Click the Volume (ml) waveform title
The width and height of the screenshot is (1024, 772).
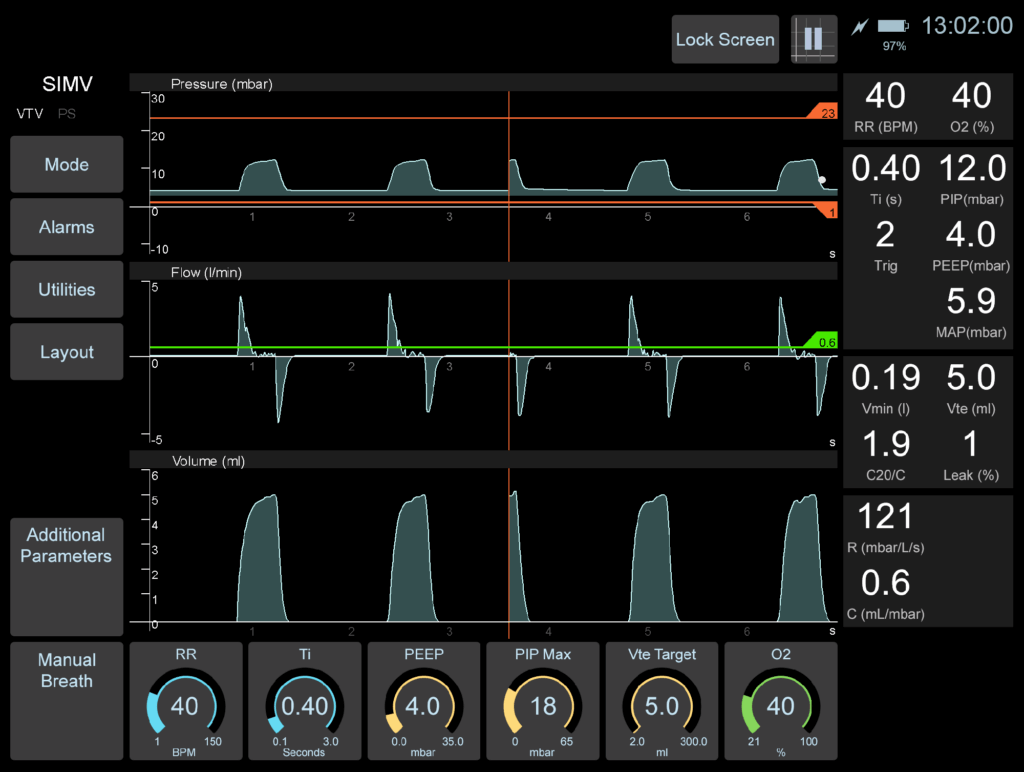208,461
